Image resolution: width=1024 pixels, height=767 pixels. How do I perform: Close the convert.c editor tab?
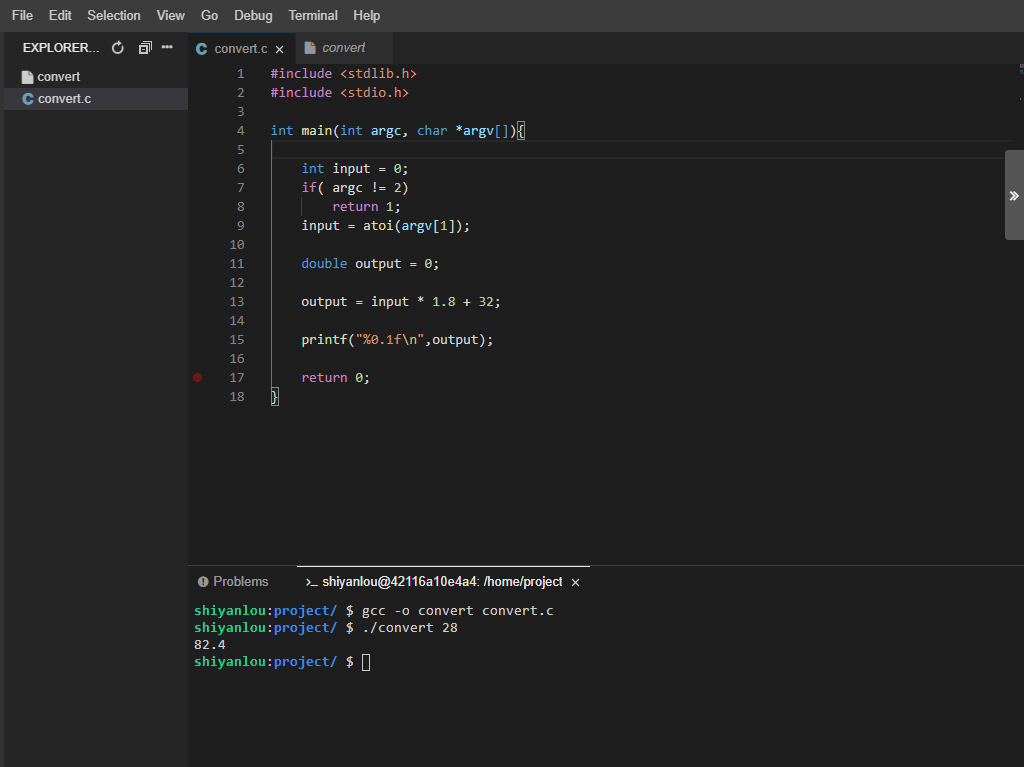coord(280,49)
